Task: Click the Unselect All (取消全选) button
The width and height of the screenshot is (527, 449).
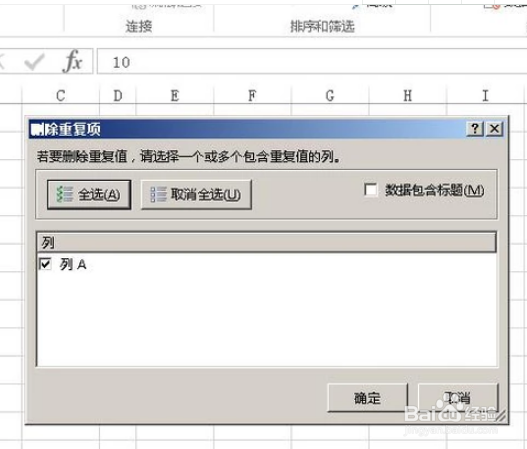Action: pos(196,195)
